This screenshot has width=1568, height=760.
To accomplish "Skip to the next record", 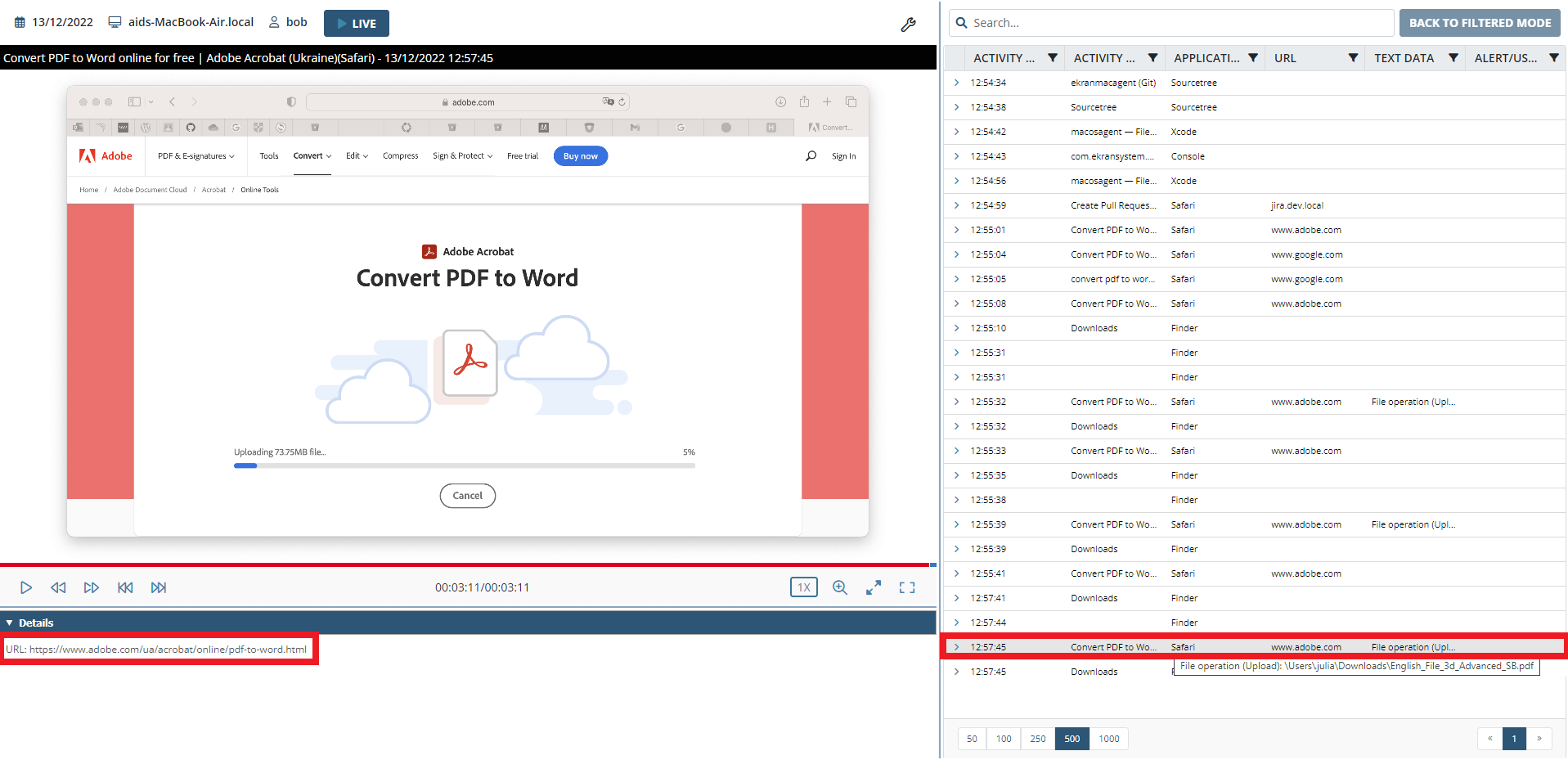I will pos(159,587).
